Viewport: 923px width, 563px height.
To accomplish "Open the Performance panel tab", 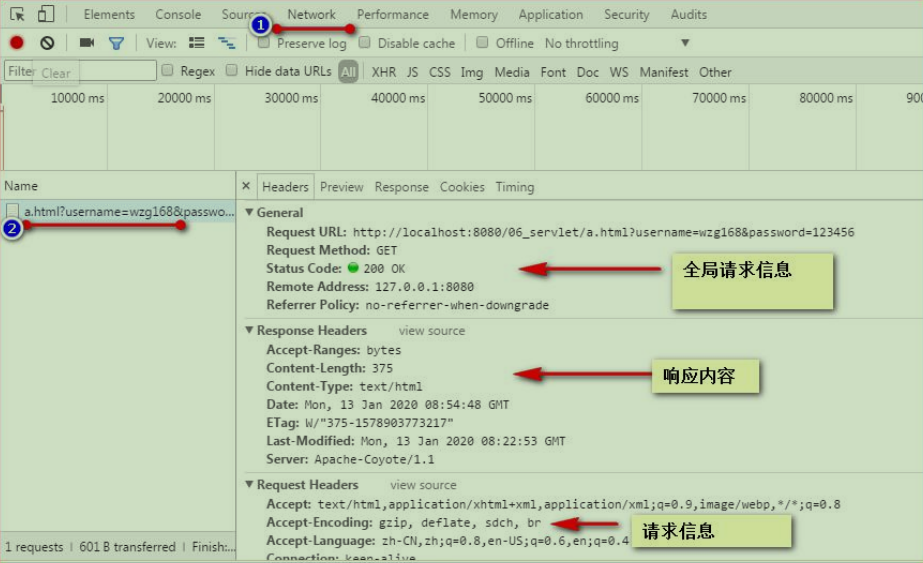I will click(x=393, y=14).
